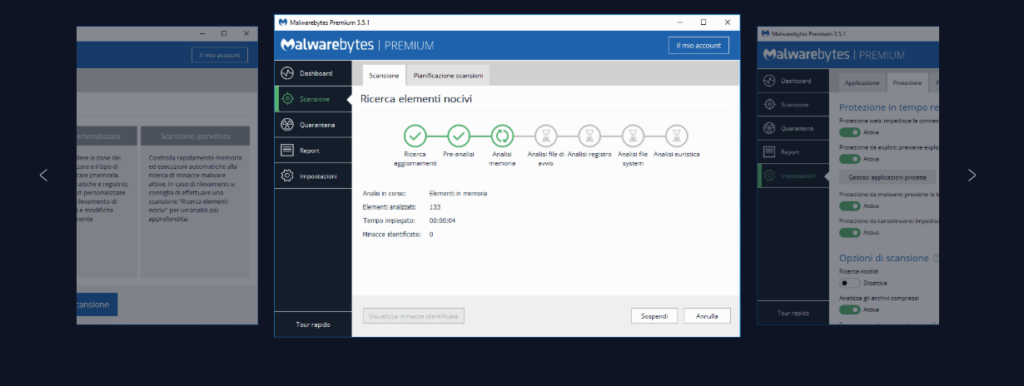Click the Scansione iperveloce description text in the left window
The height and width of the screenshot is (386, 1024).
196,189
